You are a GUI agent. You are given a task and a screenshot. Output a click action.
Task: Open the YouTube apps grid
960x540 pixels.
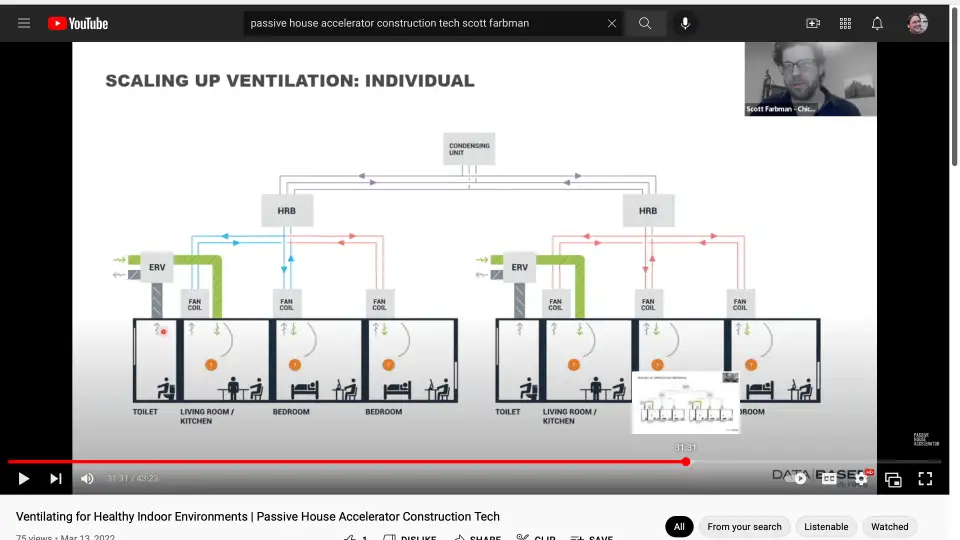[845, 23]
